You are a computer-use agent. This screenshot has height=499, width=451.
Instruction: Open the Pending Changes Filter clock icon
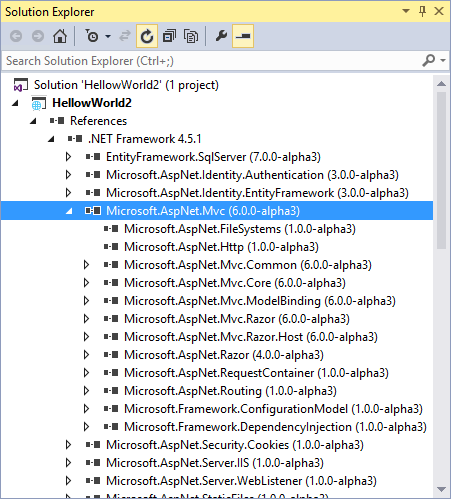pos(92,36)
